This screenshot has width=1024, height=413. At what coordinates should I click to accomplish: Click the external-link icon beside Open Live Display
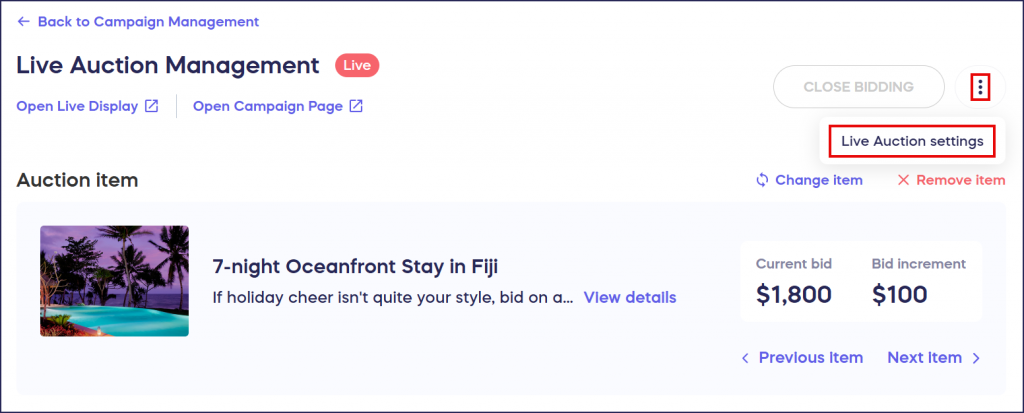click(152, 106)
